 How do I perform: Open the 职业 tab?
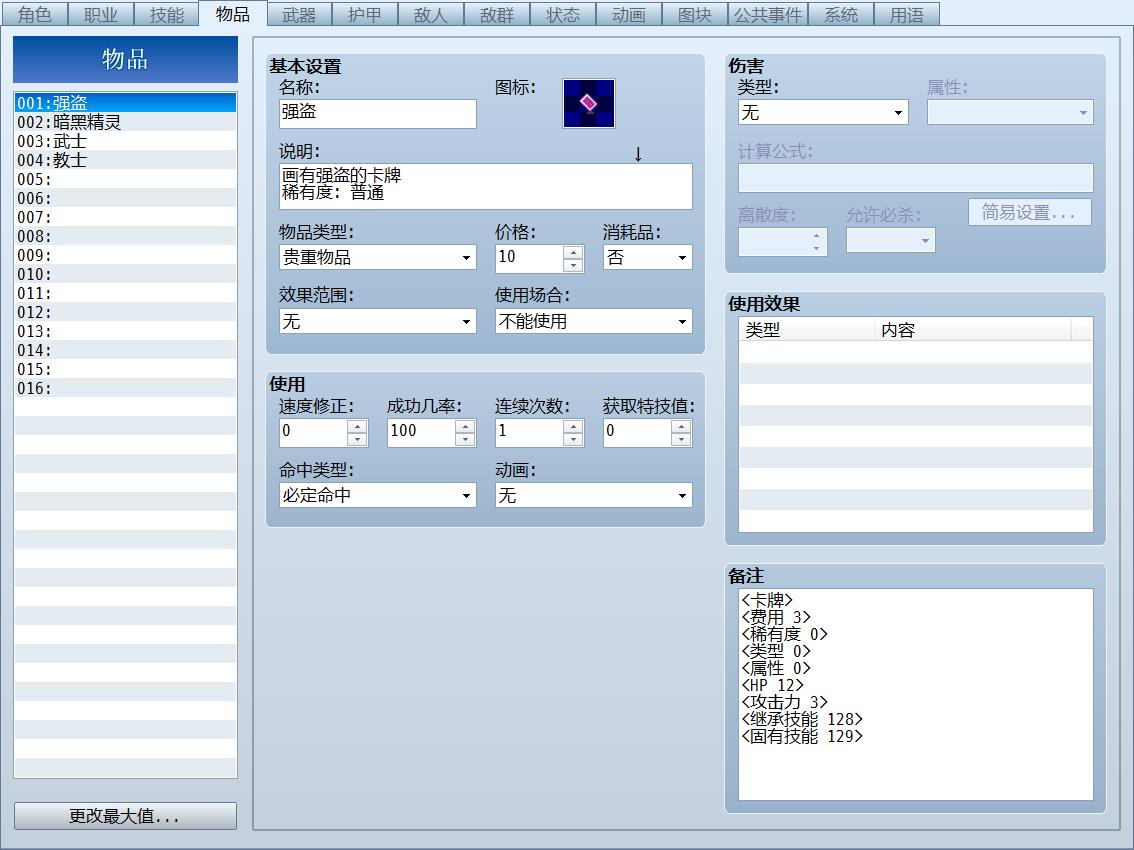[x=101, y=14]
